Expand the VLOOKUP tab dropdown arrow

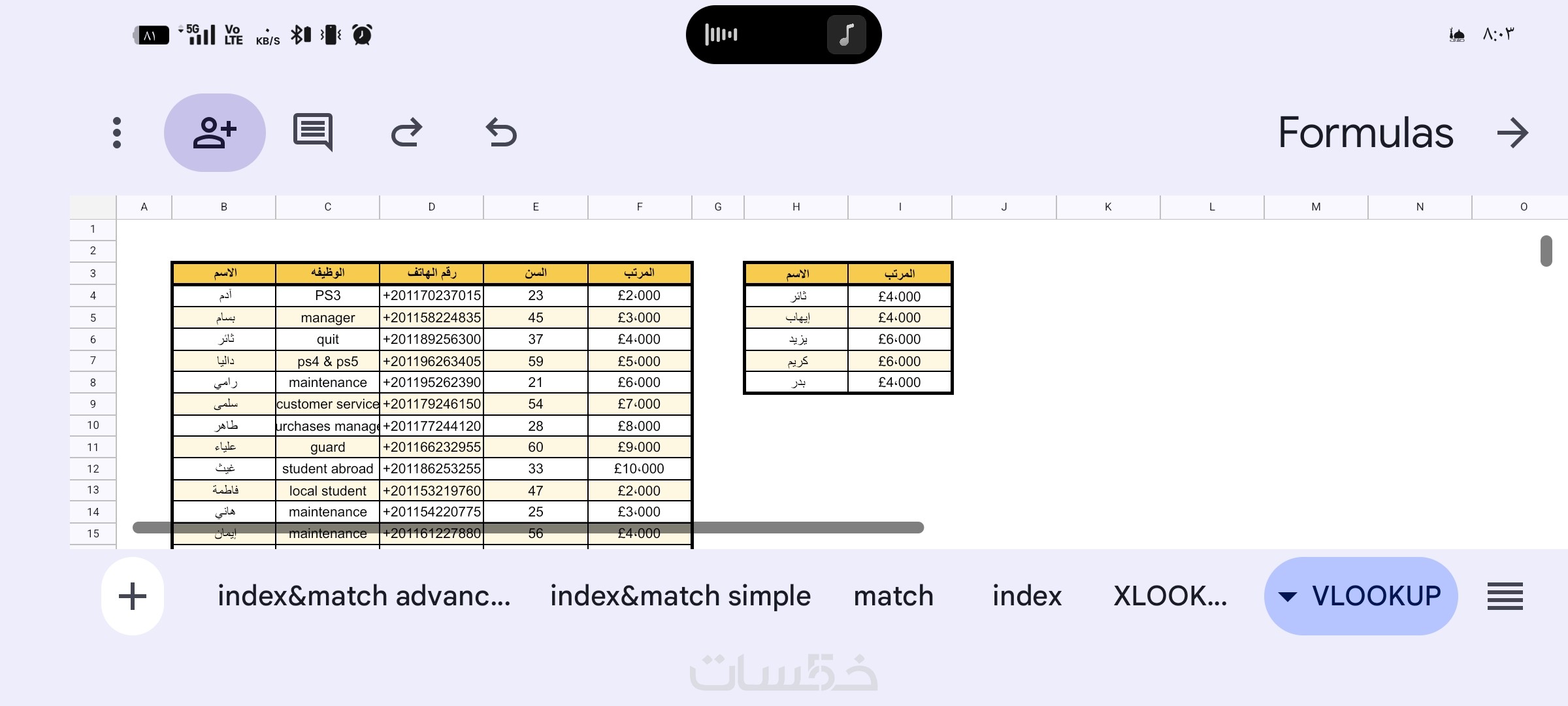pyautogui.click(x=1287, y=596)
